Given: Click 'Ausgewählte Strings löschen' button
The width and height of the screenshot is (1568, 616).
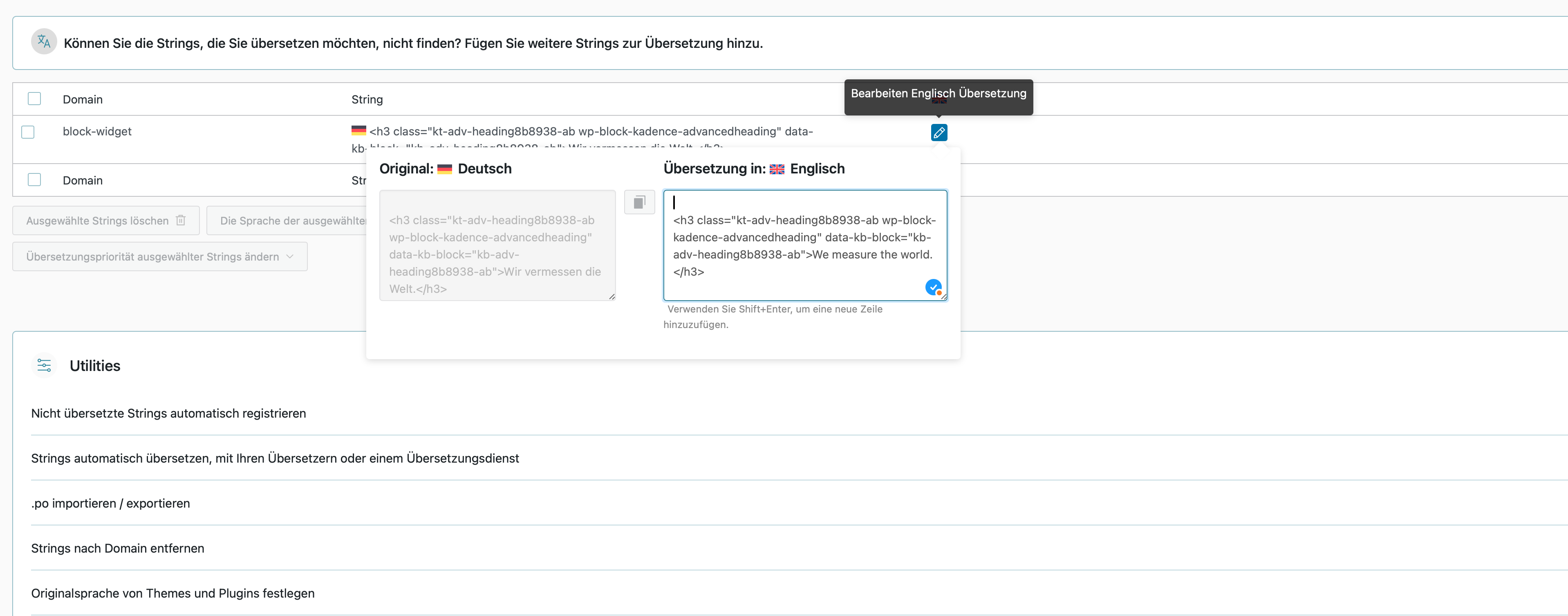Looking at the screenshot, I should [x=106, y=220].
